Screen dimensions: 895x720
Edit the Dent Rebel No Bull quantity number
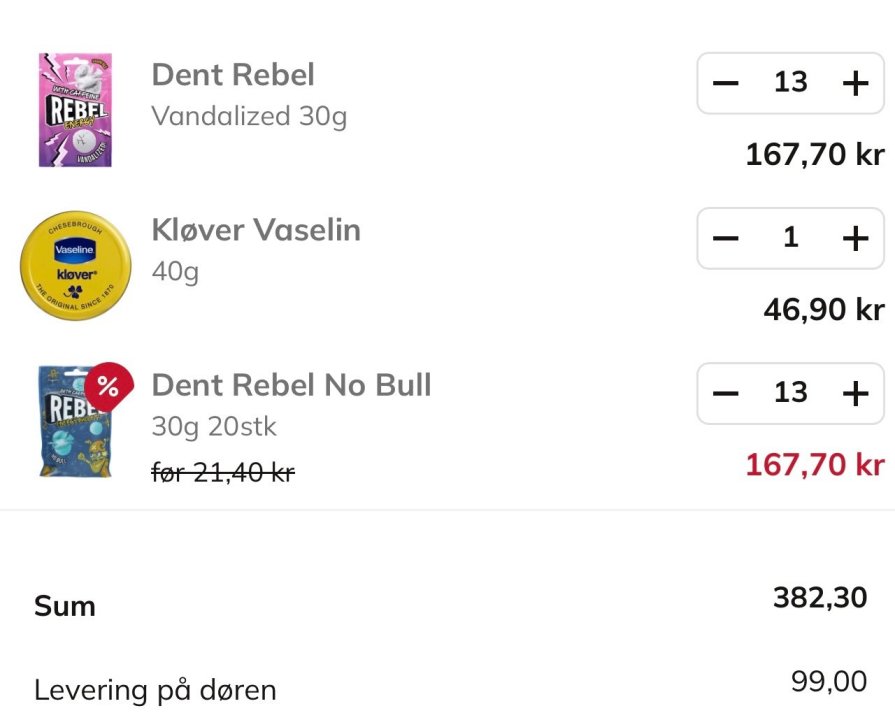[790, 393]
